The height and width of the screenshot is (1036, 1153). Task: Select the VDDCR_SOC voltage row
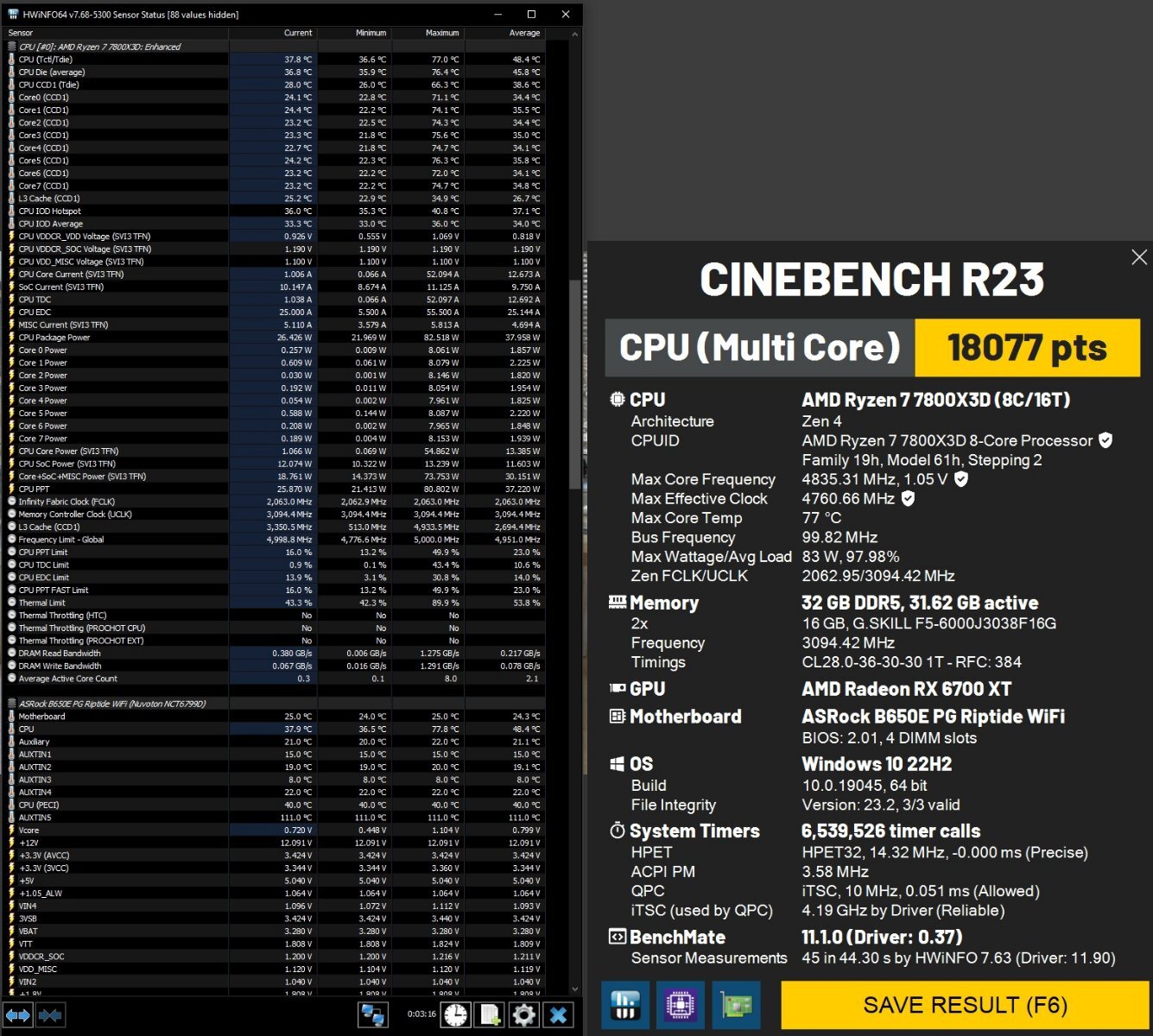point(275,957)
